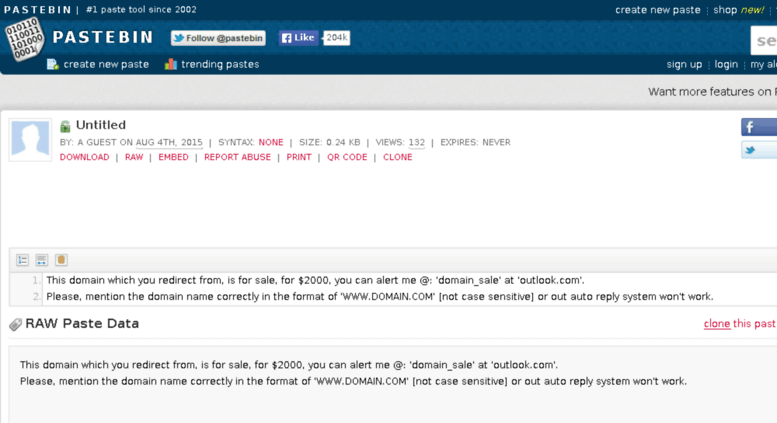
Task: Click the RAW Paste Data tag icon
Action: [x=15, y=324]
